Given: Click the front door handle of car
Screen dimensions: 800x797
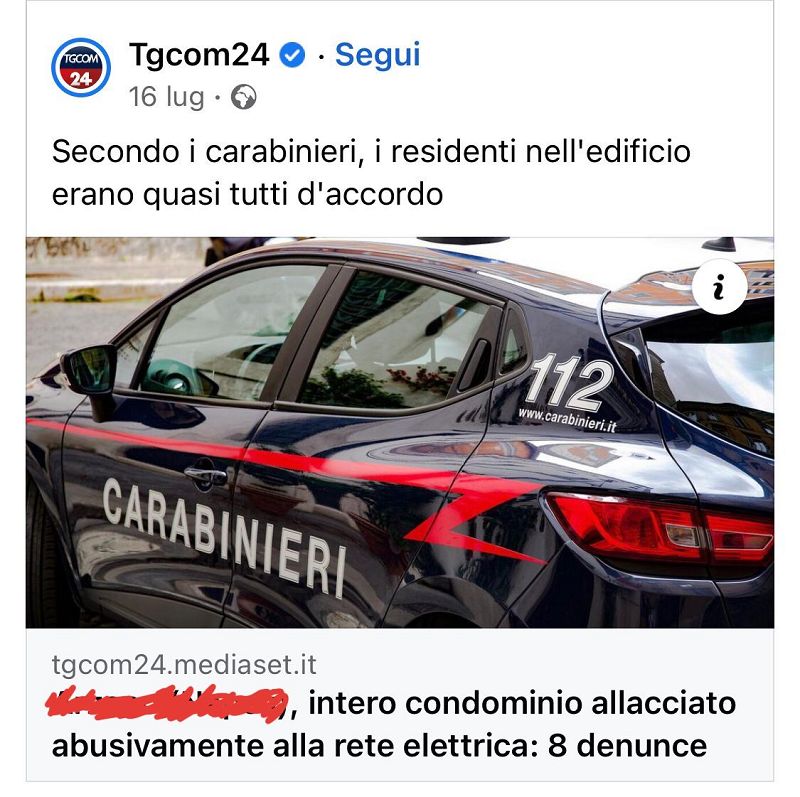Looking at the screenshot, I should [205, 475].
